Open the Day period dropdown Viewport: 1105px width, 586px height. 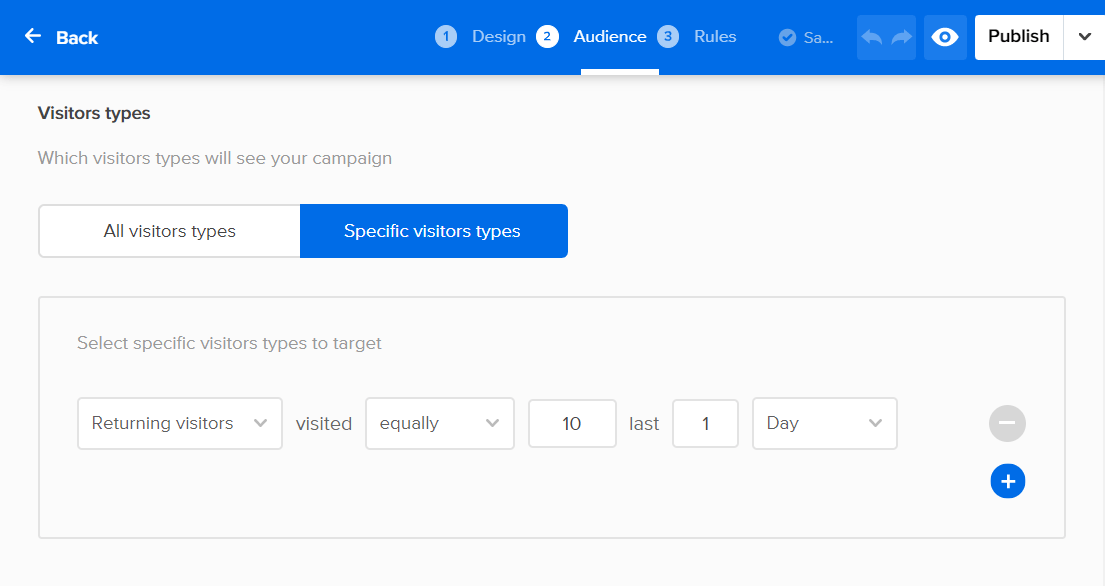824,423
